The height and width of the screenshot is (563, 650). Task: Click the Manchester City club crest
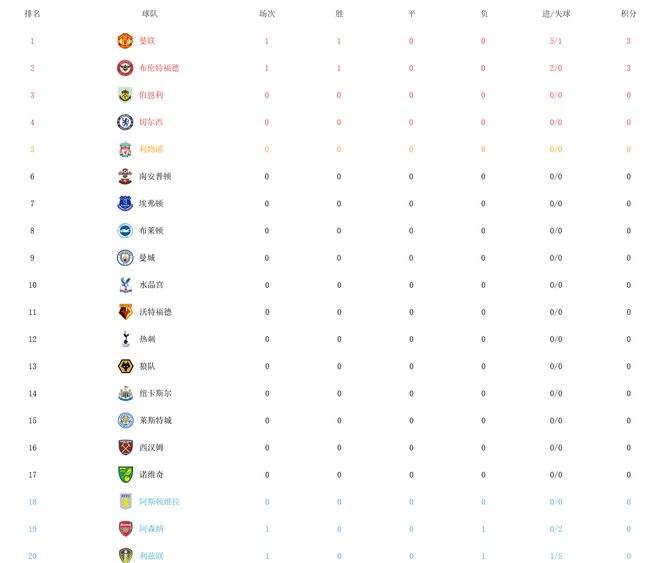[125, 258]
